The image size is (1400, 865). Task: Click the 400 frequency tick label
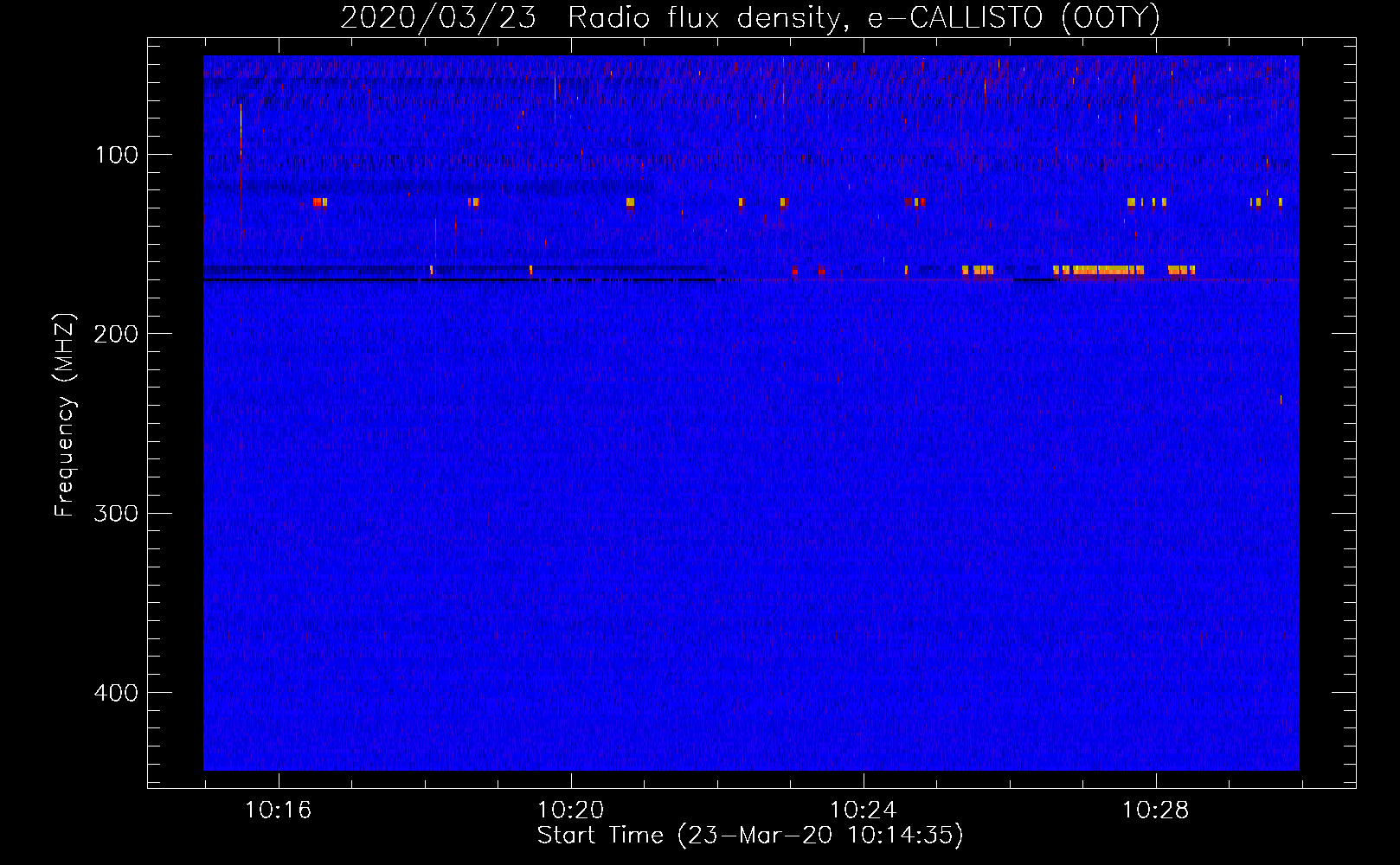115,693
